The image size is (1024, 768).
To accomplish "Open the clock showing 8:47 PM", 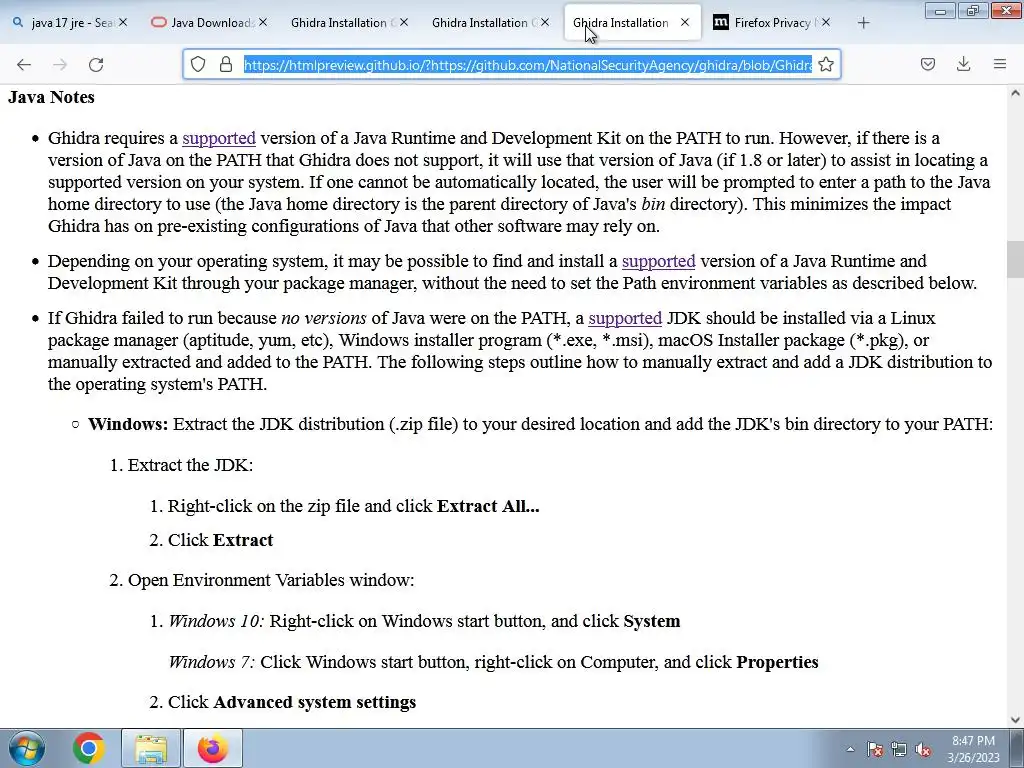I will click(x=973, y=749).
